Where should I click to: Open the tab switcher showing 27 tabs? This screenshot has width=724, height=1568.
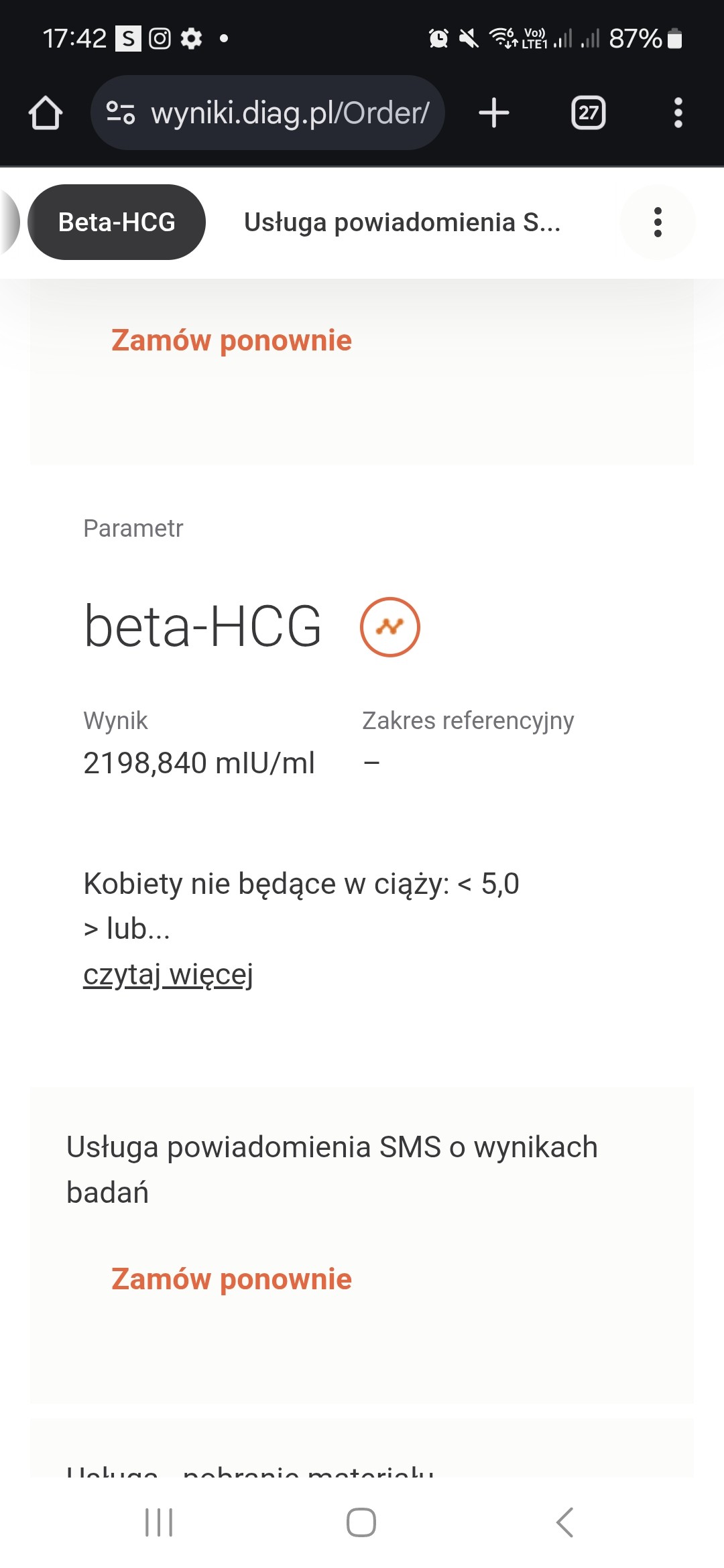pos(588,113)
